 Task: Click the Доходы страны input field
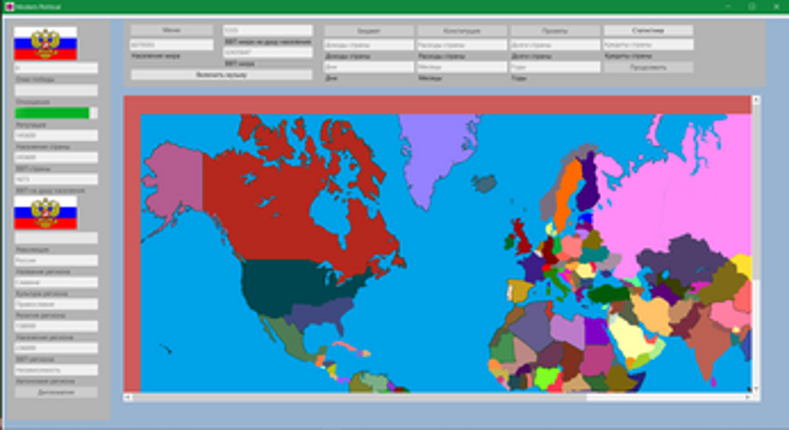368,45
